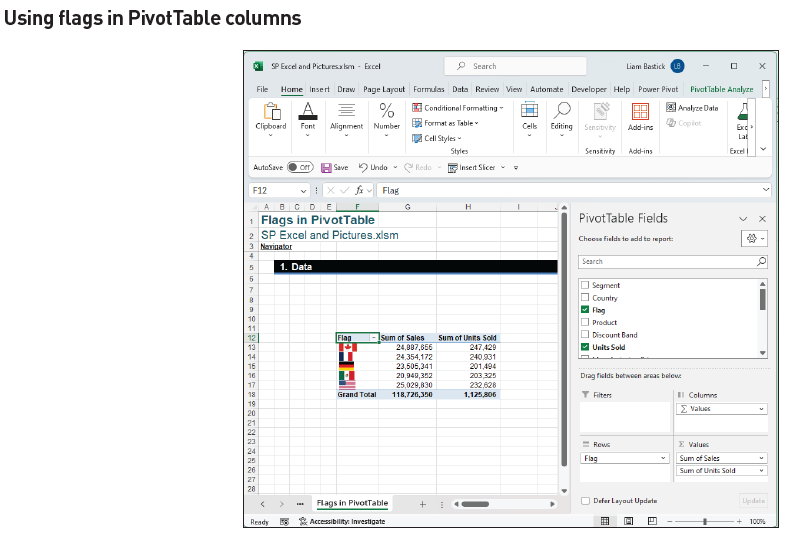The height and width of the screenshot is (549, 790).
Task: Open PivotTable Fields pane options chevron
Action: 743,219
